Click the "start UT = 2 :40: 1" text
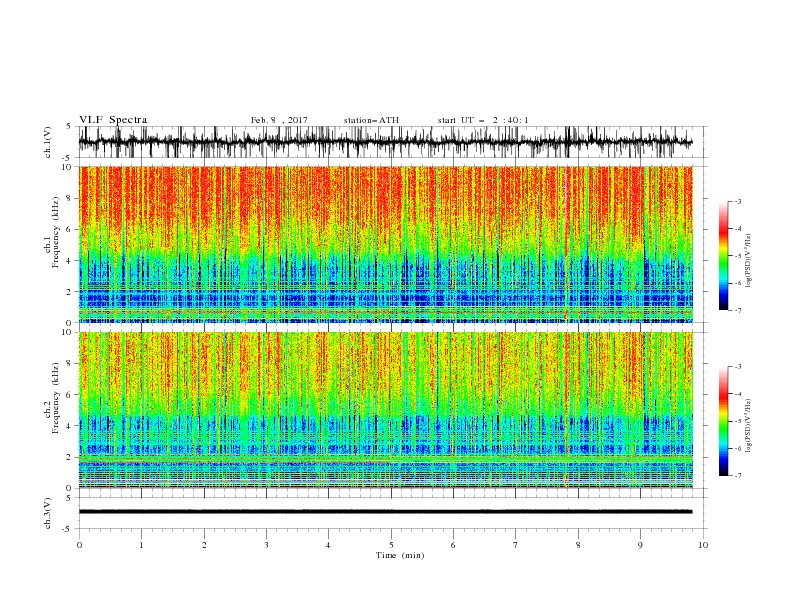 click(483, 120)
